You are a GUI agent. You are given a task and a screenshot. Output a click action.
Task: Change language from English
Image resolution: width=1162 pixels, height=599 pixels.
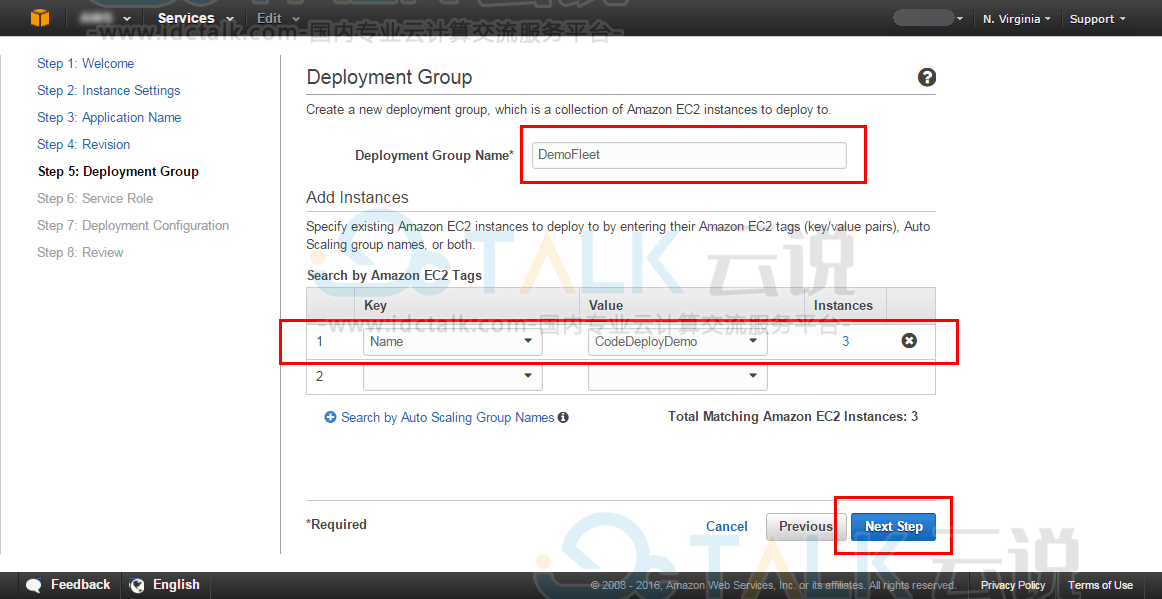tap(165, 585)
